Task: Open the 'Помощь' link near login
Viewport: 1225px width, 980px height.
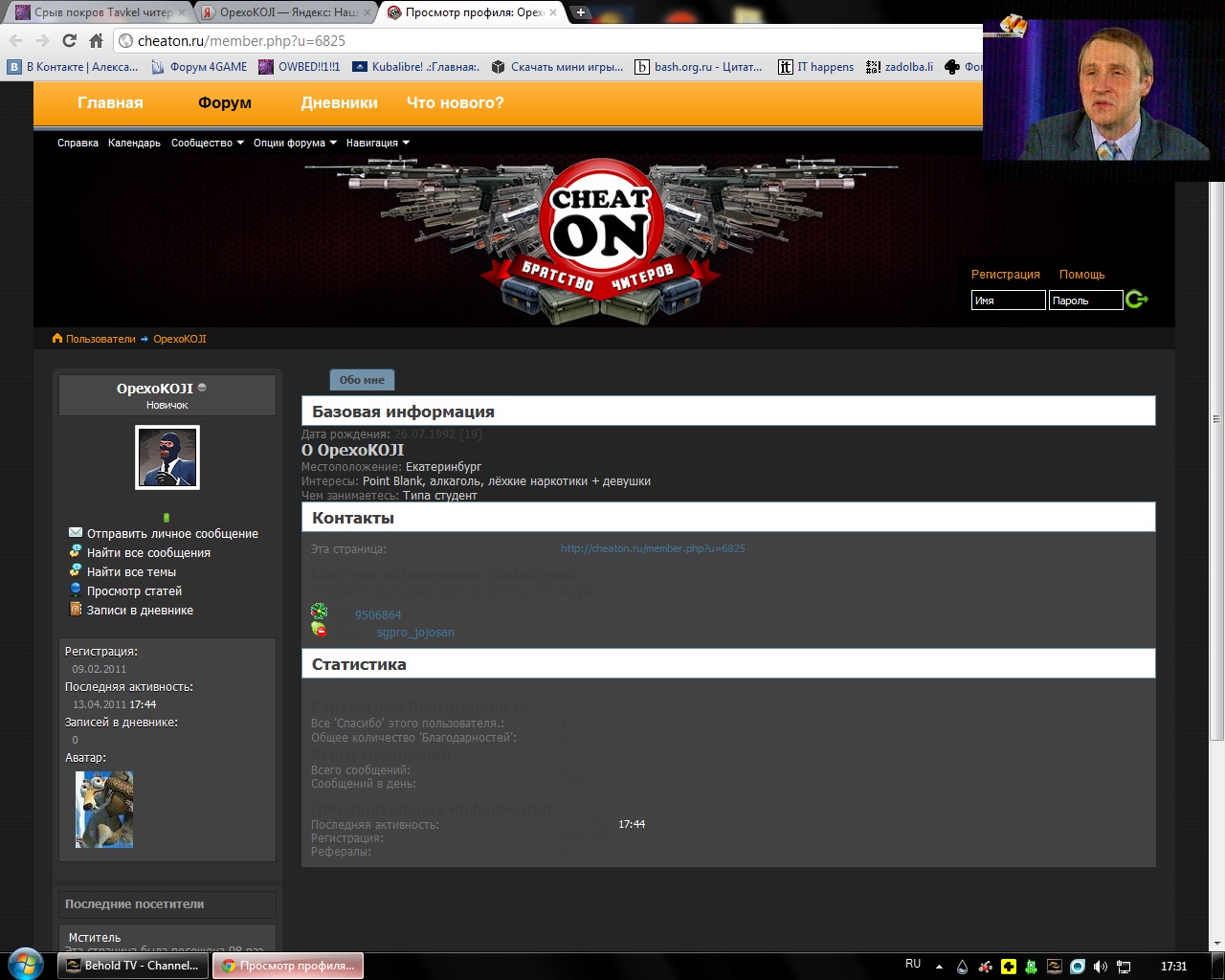Action: click(x=1081, y=275)
